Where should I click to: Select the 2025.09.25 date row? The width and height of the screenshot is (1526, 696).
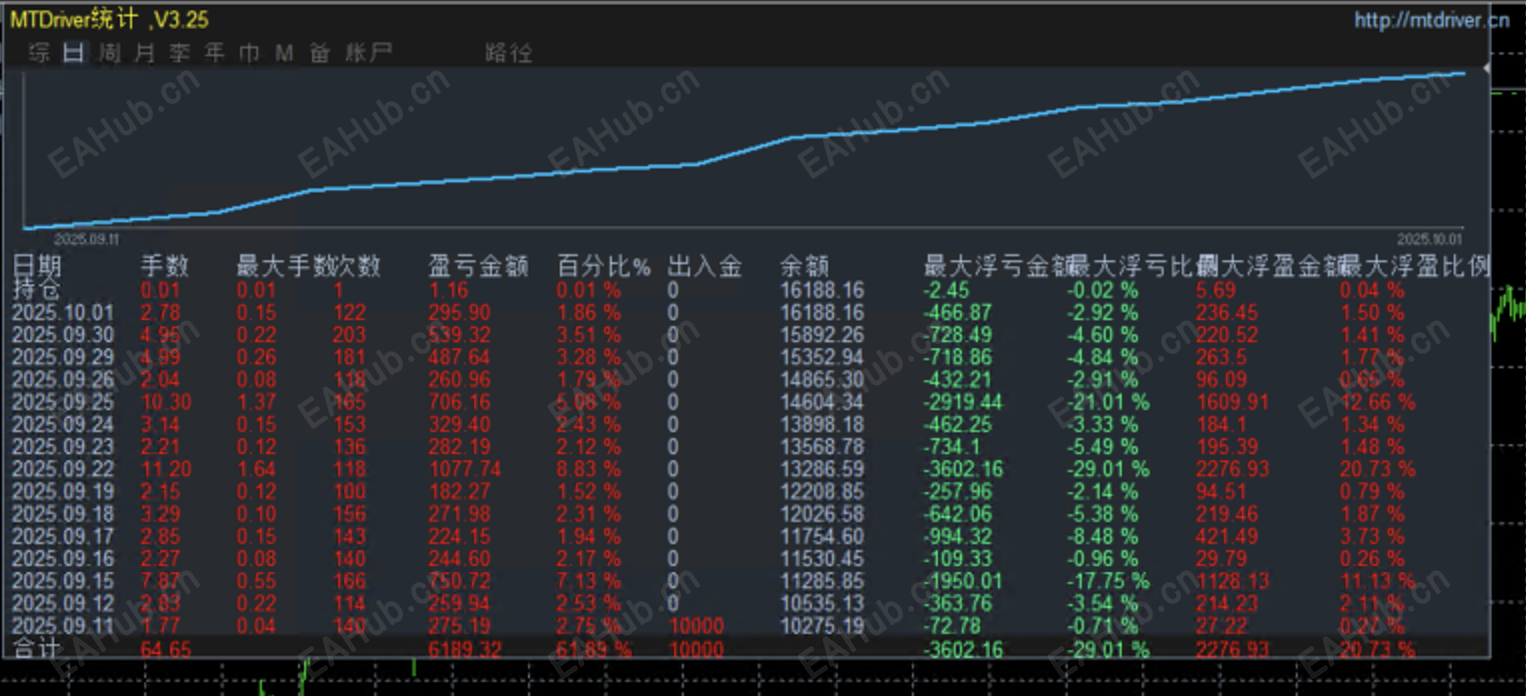62,402
